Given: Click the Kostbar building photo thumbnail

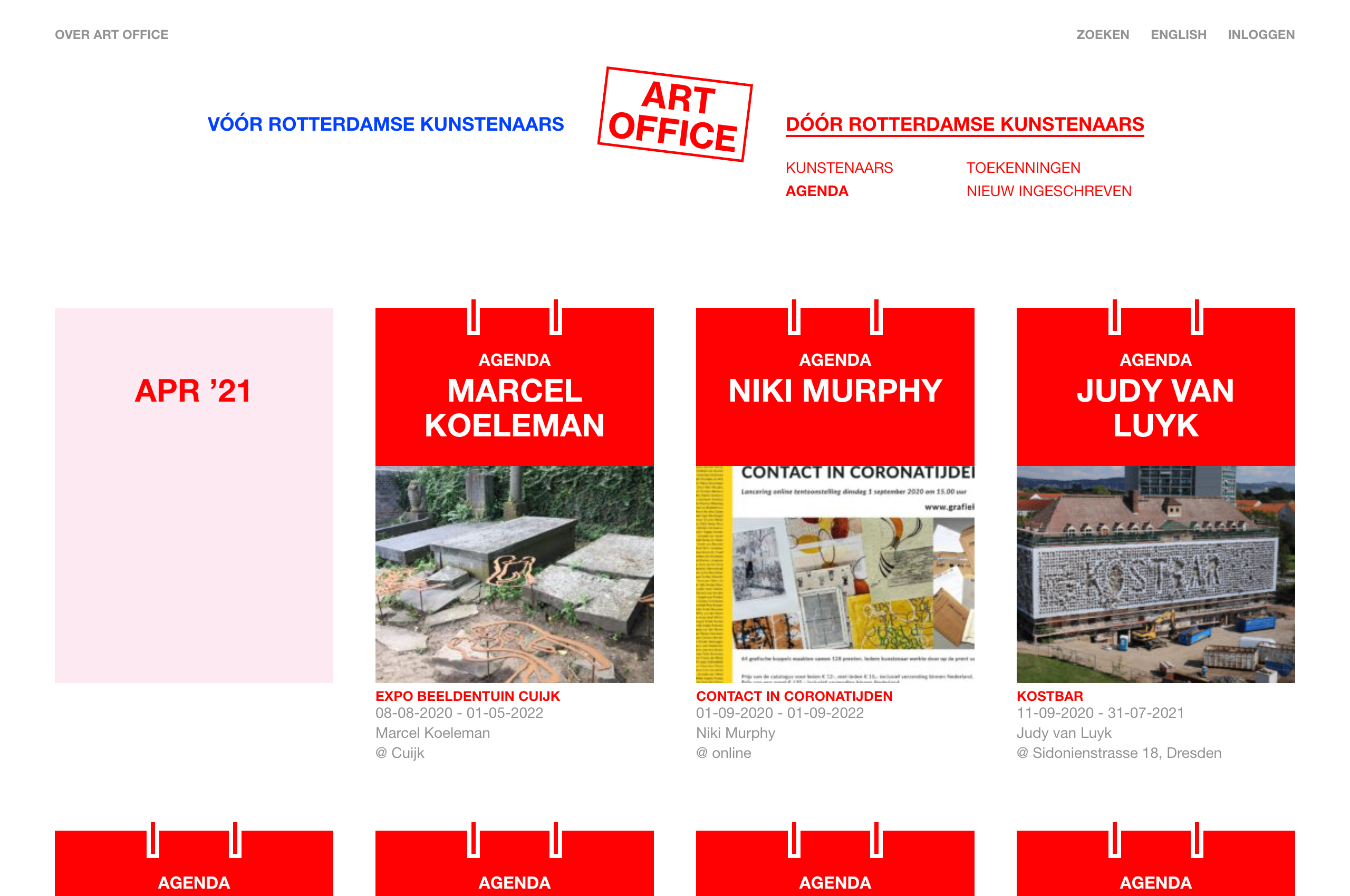Looking at the screenshot, I should coord(1155,574).
